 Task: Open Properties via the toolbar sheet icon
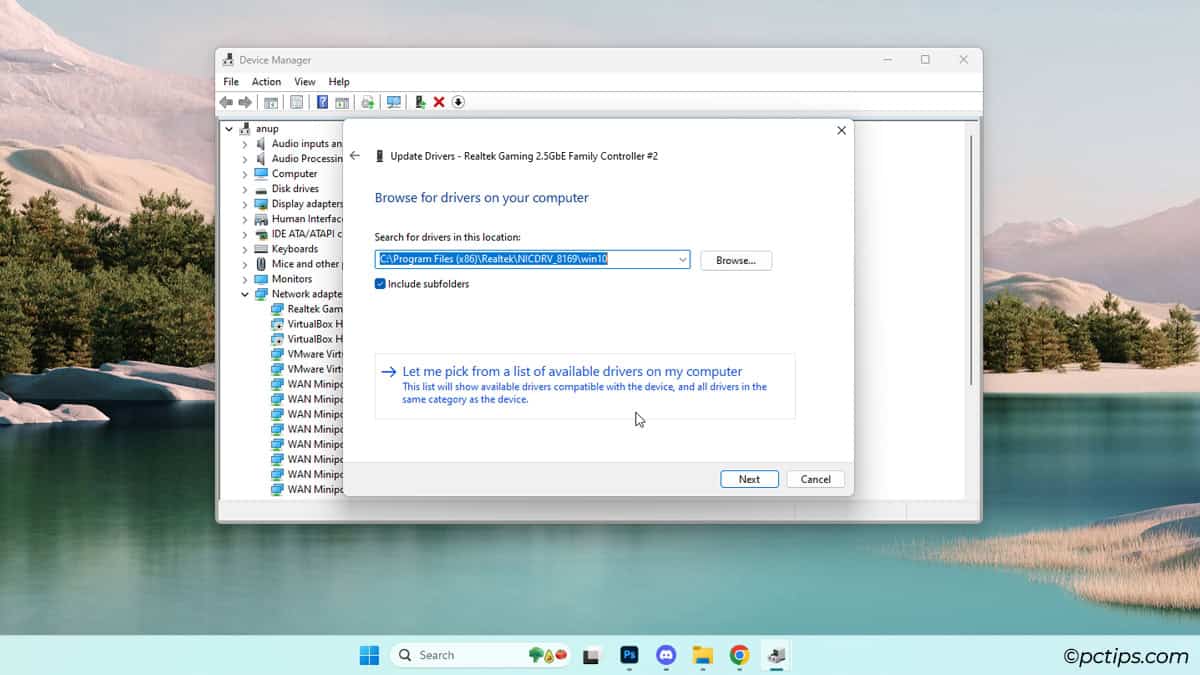(297, 102)
